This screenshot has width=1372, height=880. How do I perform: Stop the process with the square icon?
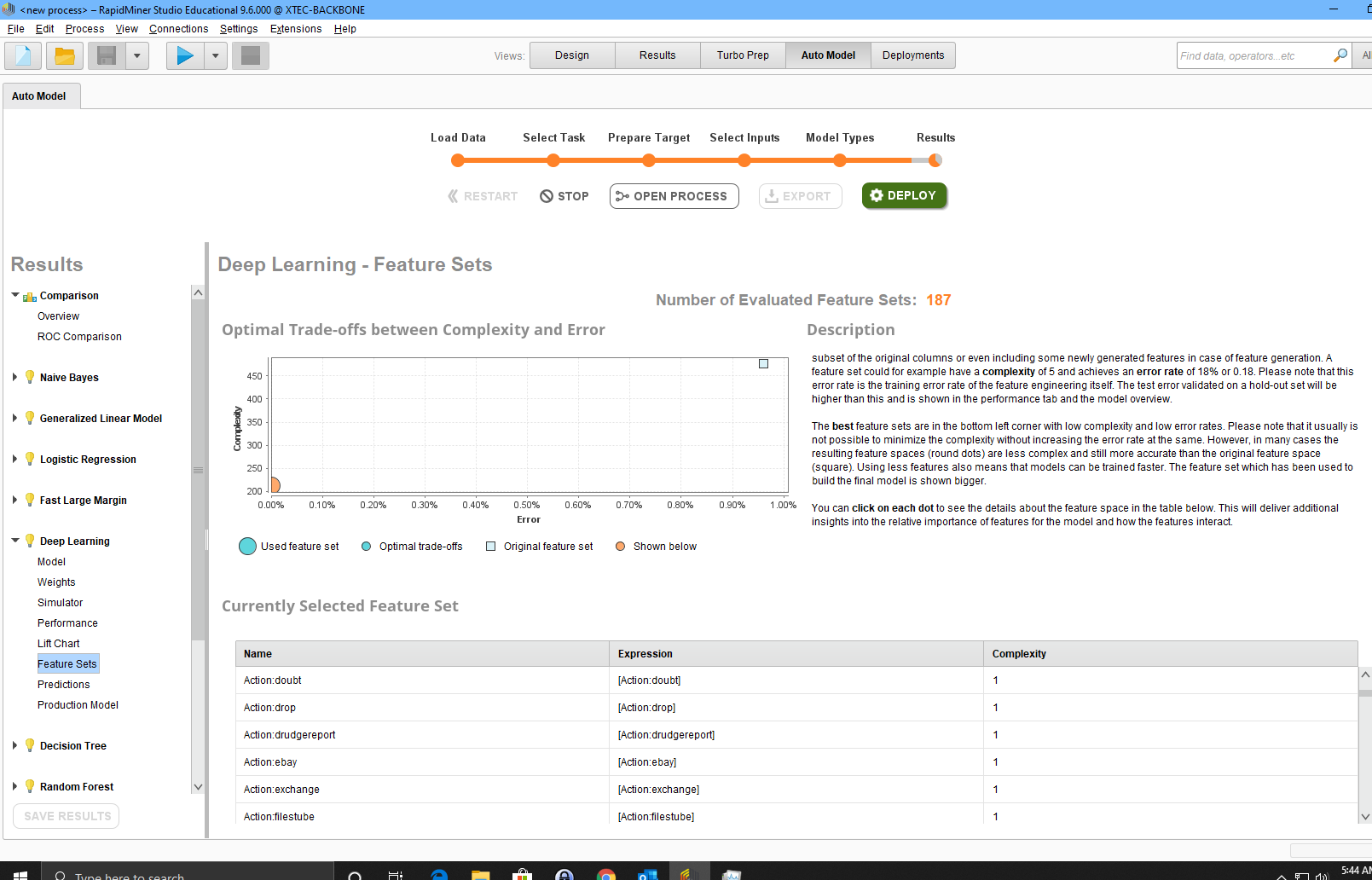(251, 56)
